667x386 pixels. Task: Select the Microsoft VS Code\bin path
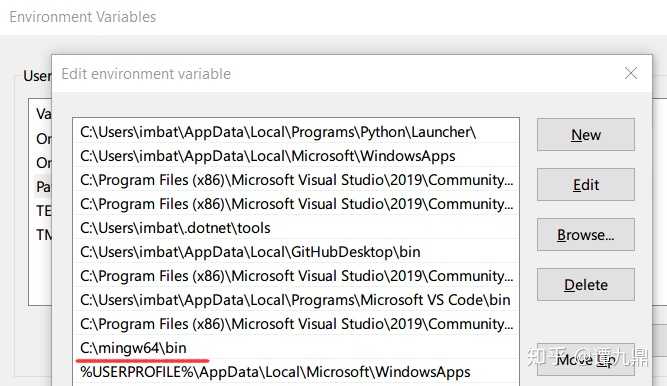(296, 300)
